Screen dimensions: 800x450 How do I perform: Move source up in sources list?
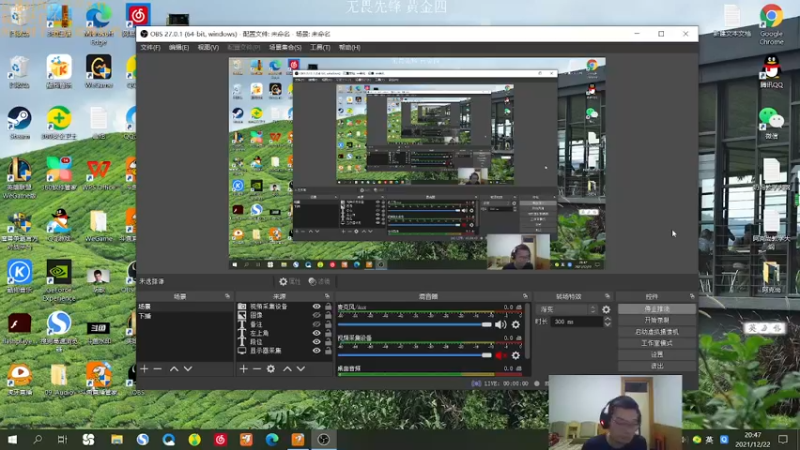click(287, 369)
